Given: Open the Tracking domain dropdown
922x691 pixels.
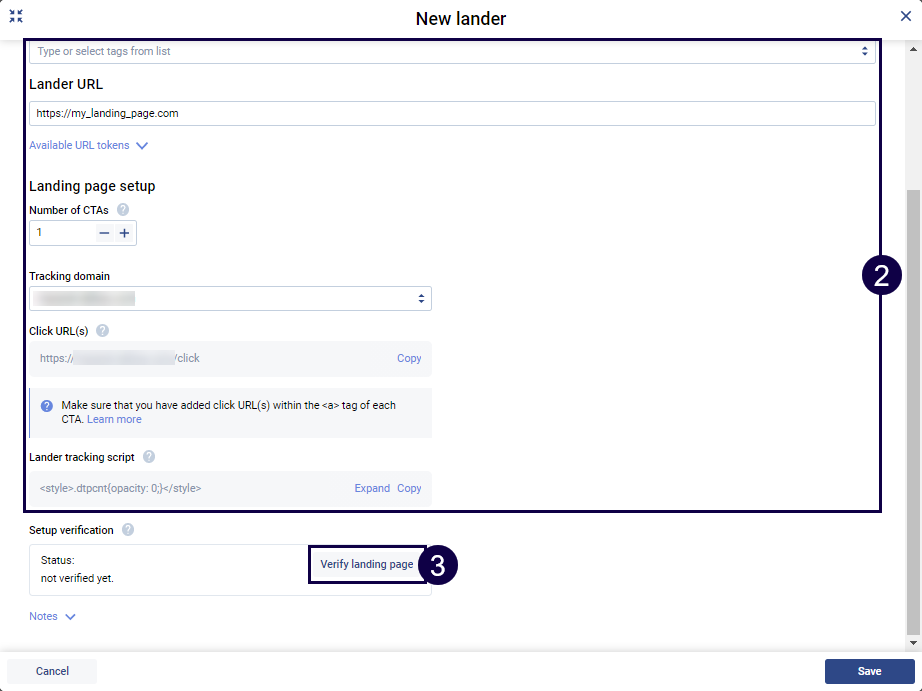Looking at the screenshot, I should point(232,298).
